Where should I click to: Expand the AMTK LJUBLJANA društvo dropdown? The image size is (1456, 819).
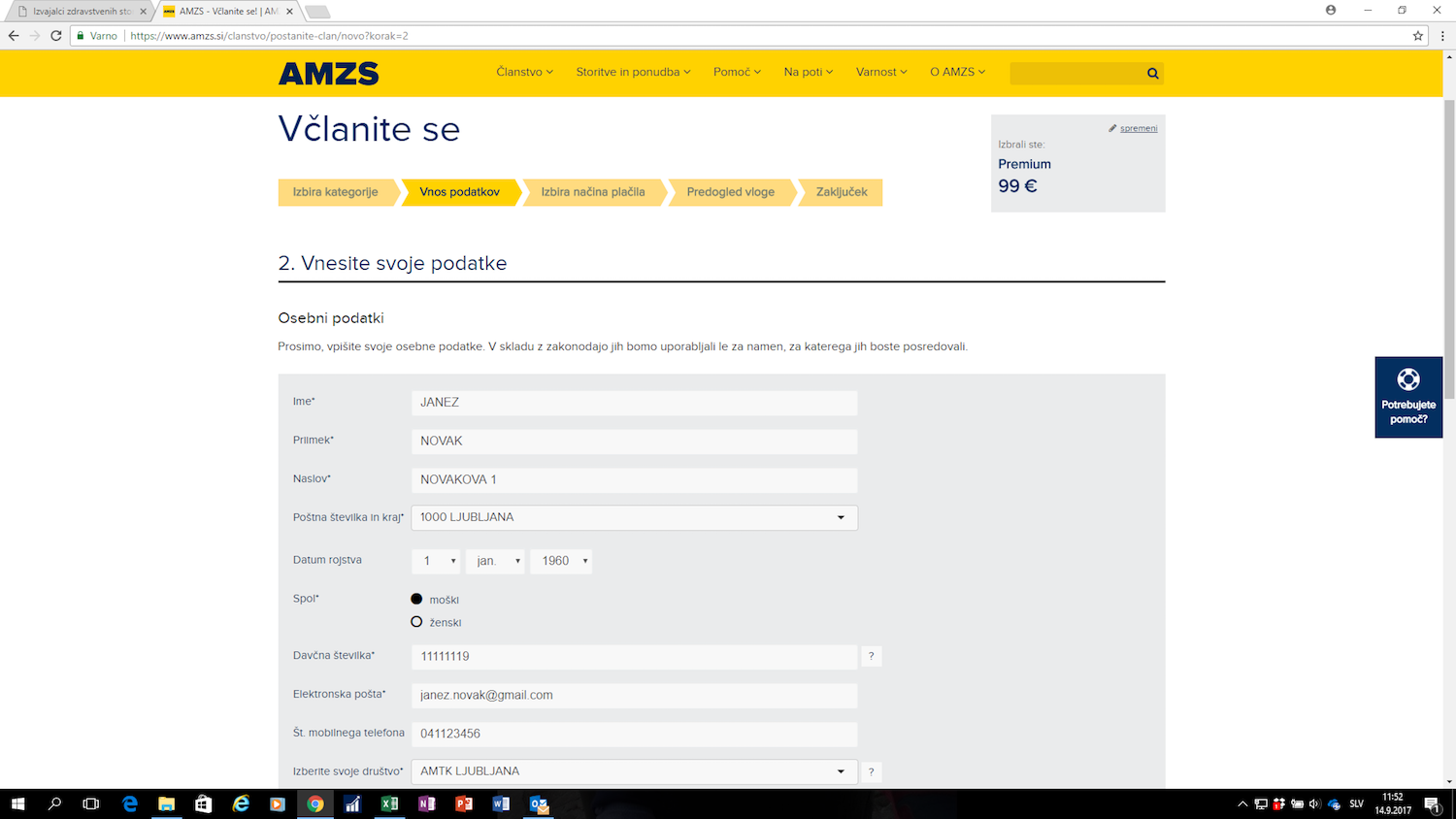pyautogui.click(x=634, y=771)
